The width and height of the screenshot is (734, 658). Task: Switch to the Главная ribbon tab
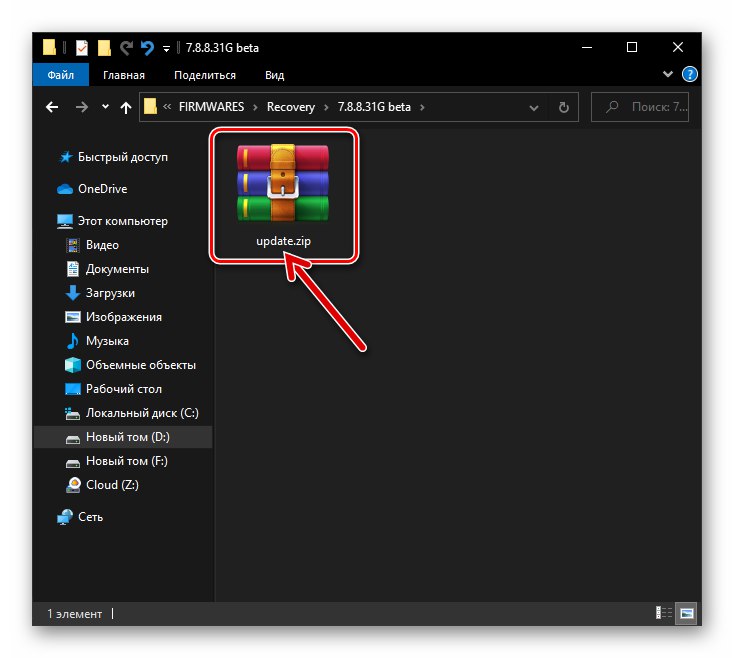[124, 75]
